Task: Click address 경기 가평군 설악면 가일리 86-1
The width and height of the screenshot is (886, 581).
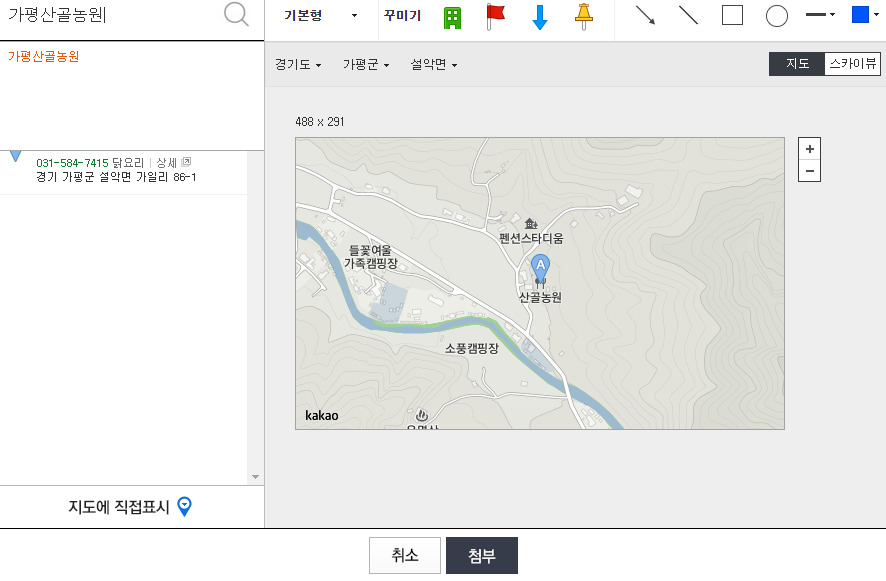Action: pyautogui.click(x=116, y=177)
